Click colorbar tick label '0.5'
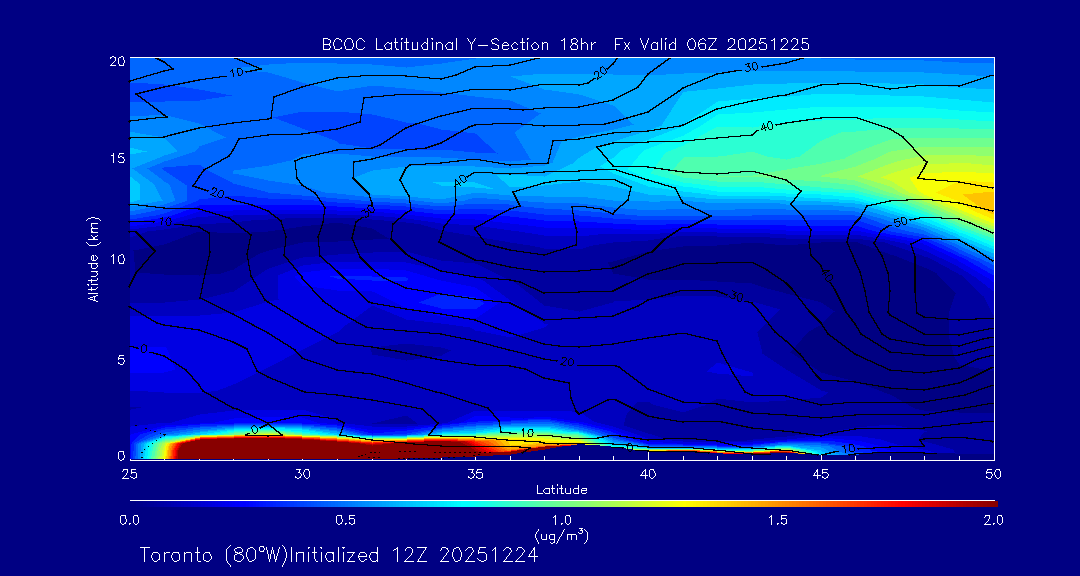 pos(346,520)
